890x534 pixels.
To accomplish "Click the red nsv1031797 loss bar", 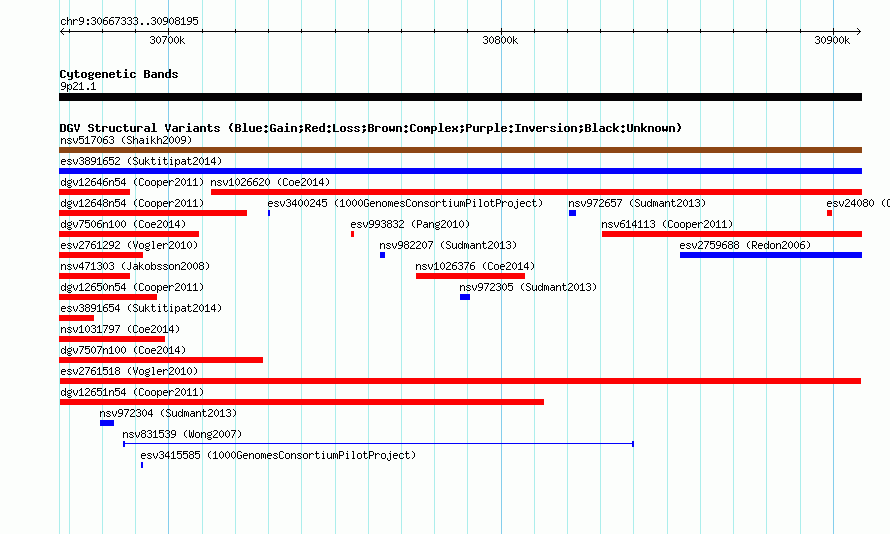I will [112, 339].
